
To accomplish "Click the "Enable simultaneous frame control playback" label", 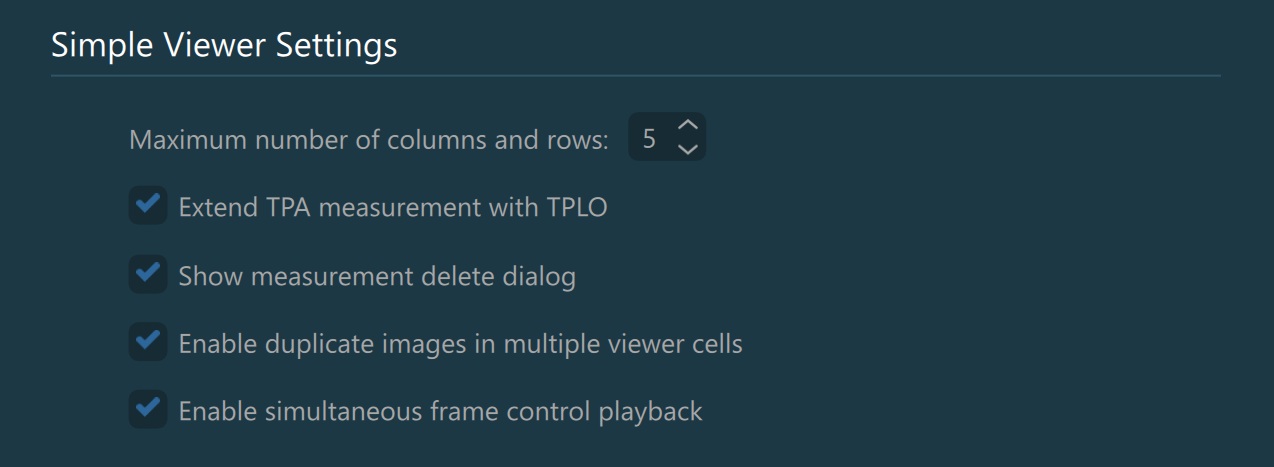I will click(x=440, y=411).
